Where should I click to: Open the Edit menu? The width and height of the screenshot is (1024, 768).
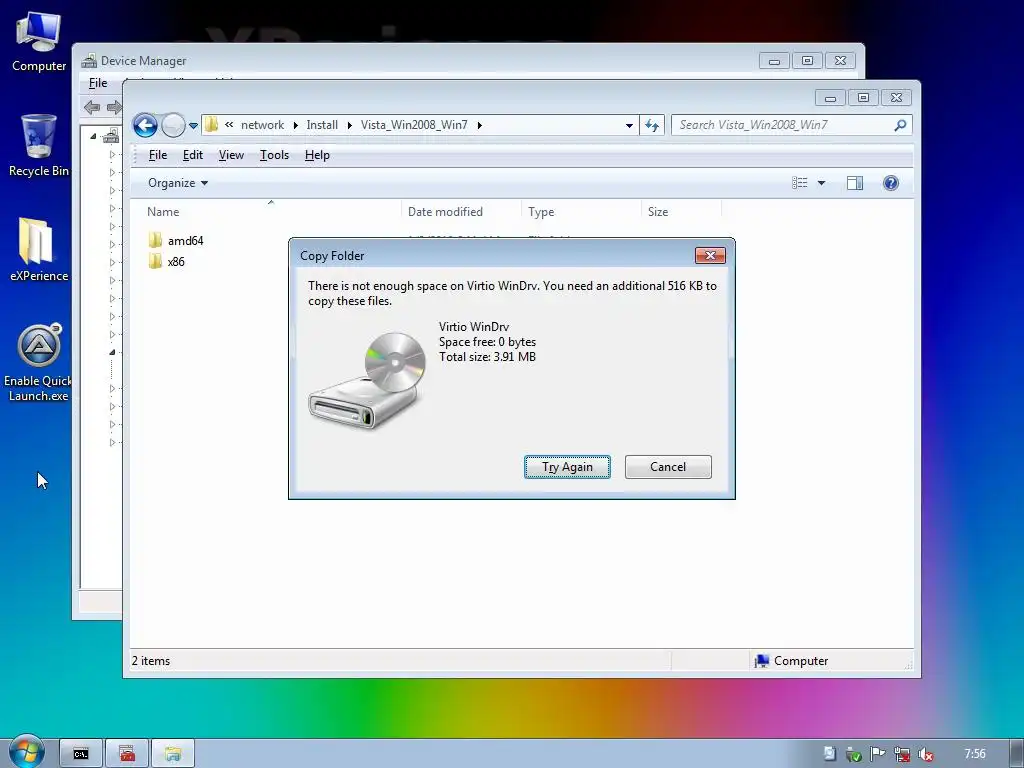(x=193, y=155)
